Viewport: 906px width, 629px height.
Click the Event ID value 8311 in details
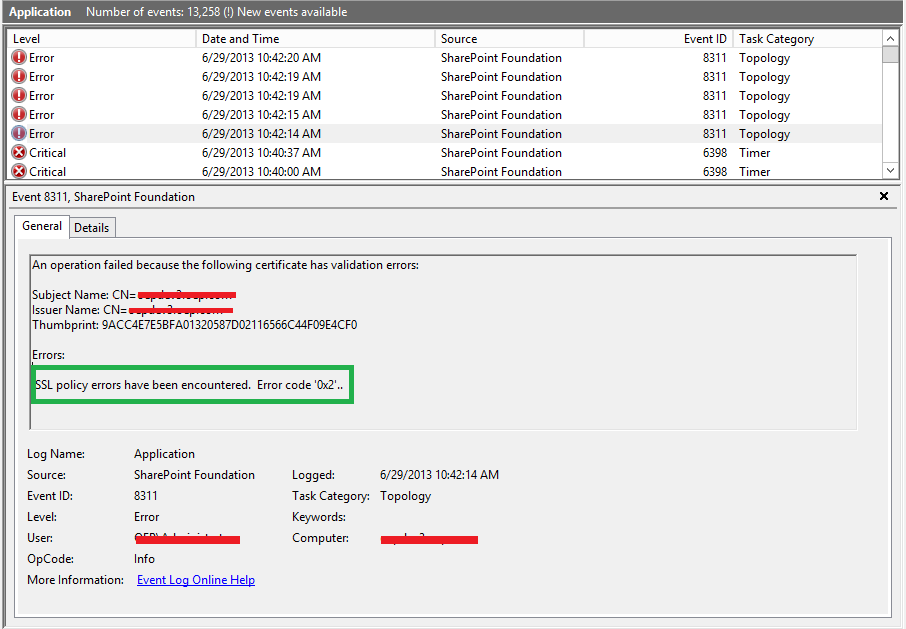tap(146, 496)
